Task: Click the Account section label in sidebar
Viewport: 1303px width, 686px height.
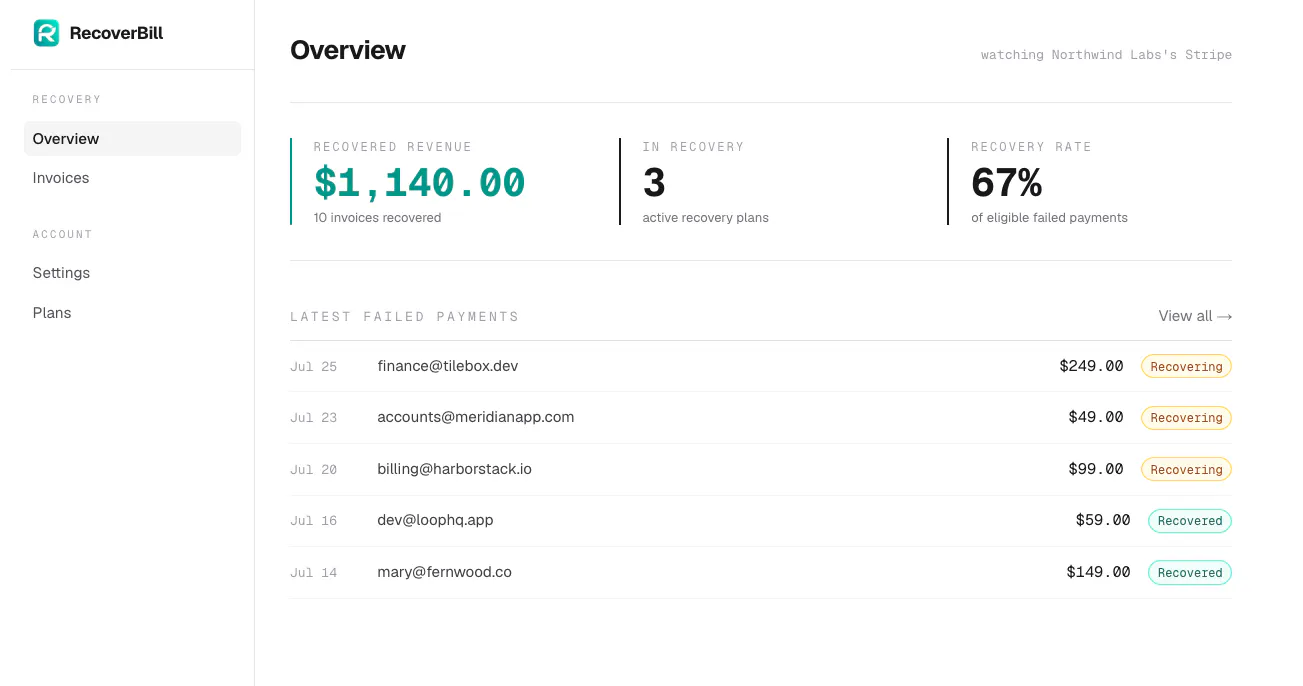Action: [x=62, y=235]
